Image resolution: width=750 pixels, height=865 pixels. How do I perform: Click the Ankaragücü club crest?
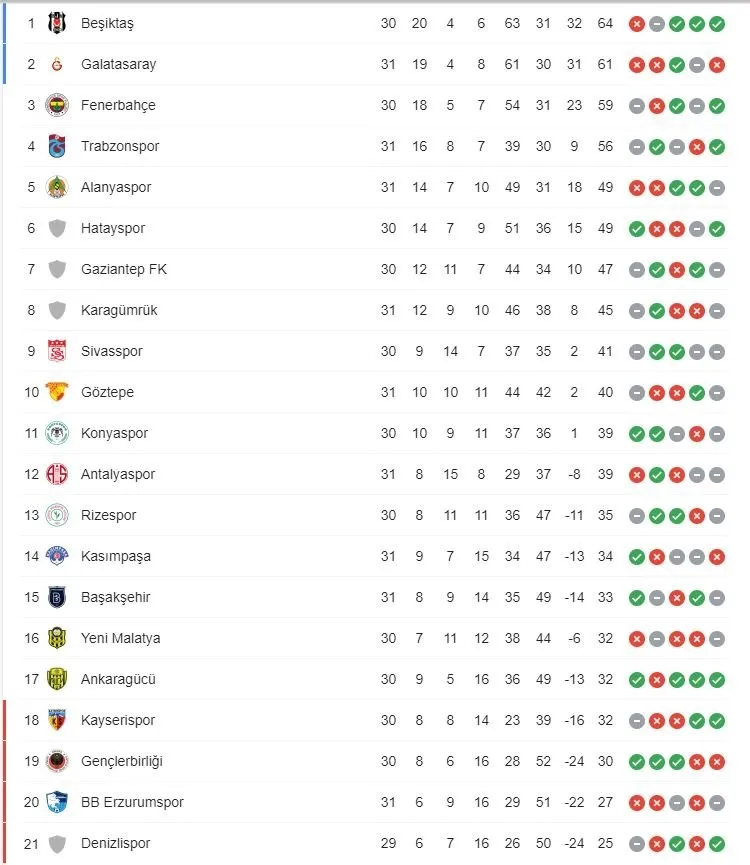click(x=57, y=679)
